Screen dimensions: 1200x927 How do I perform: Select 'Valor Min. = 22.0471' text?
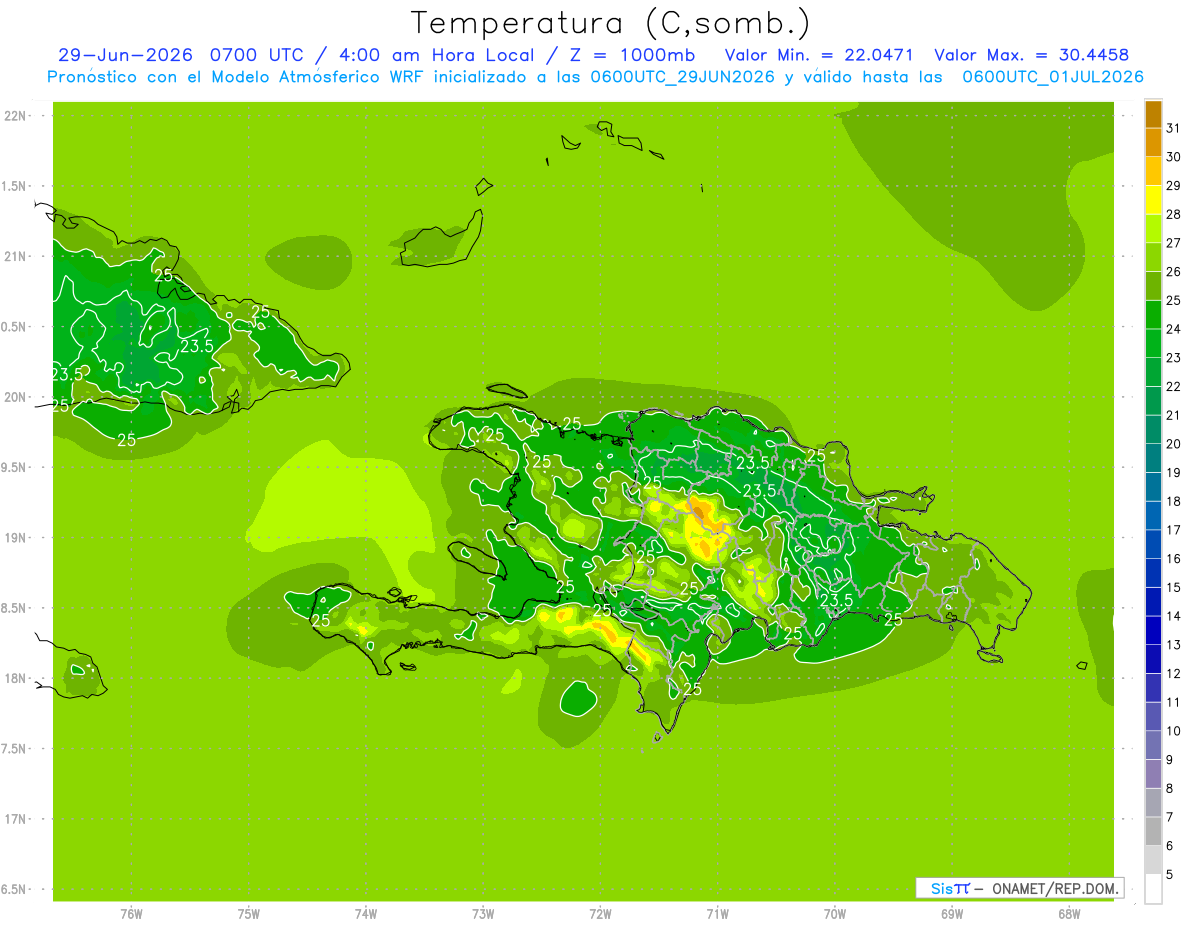tap(819, 55)
